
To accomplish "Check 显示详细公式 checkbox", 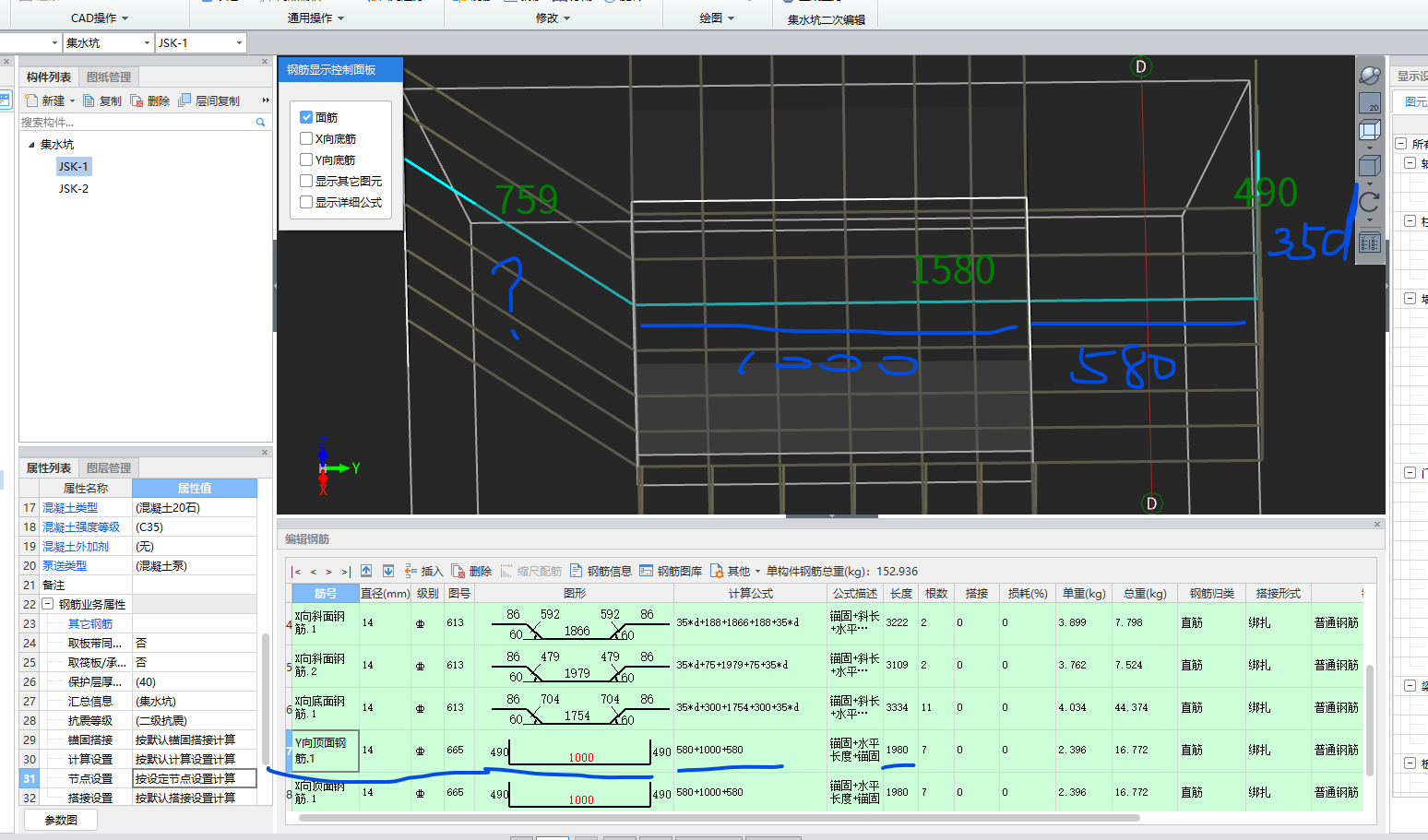I will 306,202.
